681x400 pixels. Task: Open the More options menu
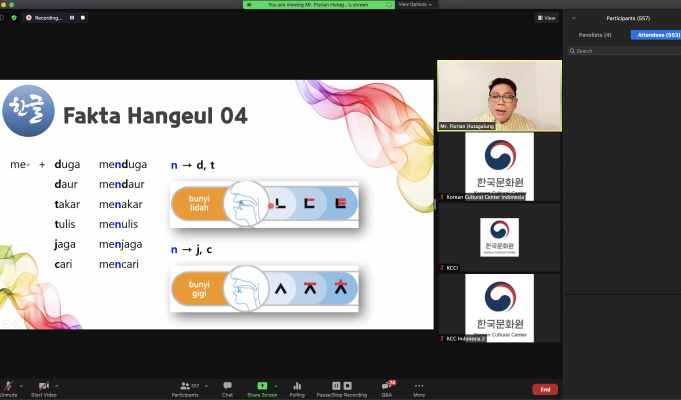pos(419,386)
